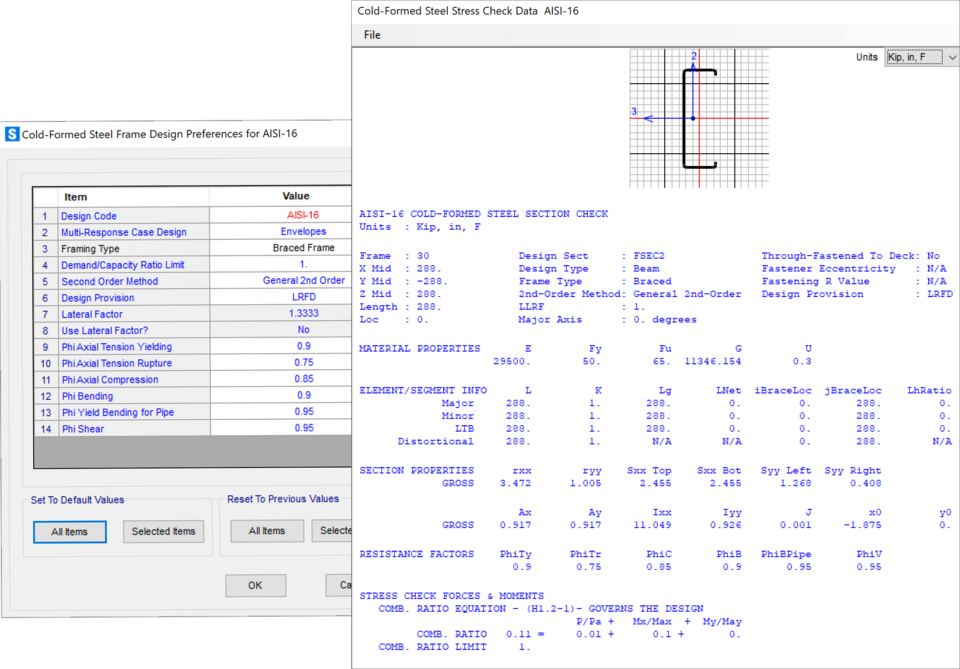The width and height of the screenshot is (960, 669).
Task: Expand the Units dropdown
Action: [921, 58]
